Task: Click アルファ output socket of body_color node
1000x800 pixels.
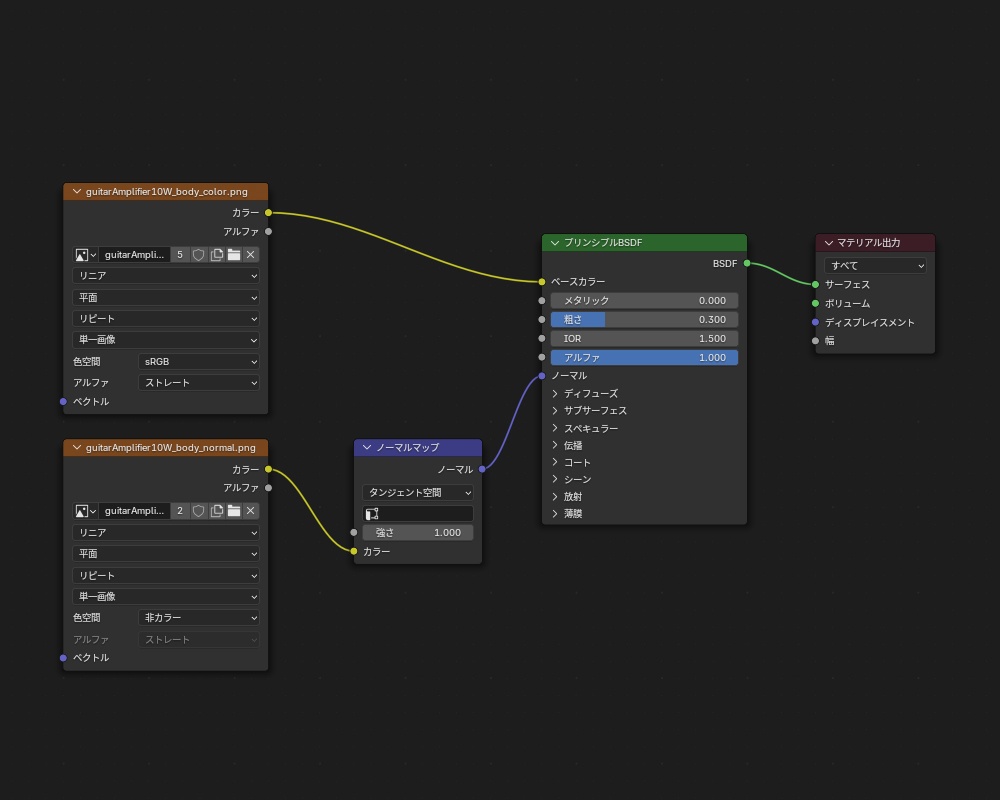Action: click(x=268, y=232)
